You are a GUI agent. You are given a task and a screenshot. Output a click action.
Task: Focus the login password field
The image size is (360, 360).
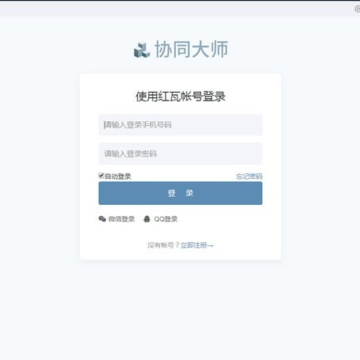point(180,154)
